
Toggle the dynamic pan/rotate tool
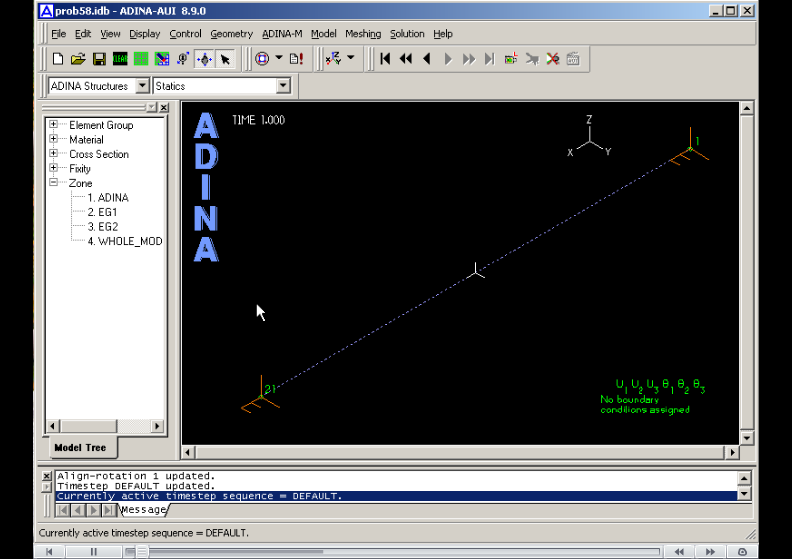pyautogui.click(x=205, y=59)
